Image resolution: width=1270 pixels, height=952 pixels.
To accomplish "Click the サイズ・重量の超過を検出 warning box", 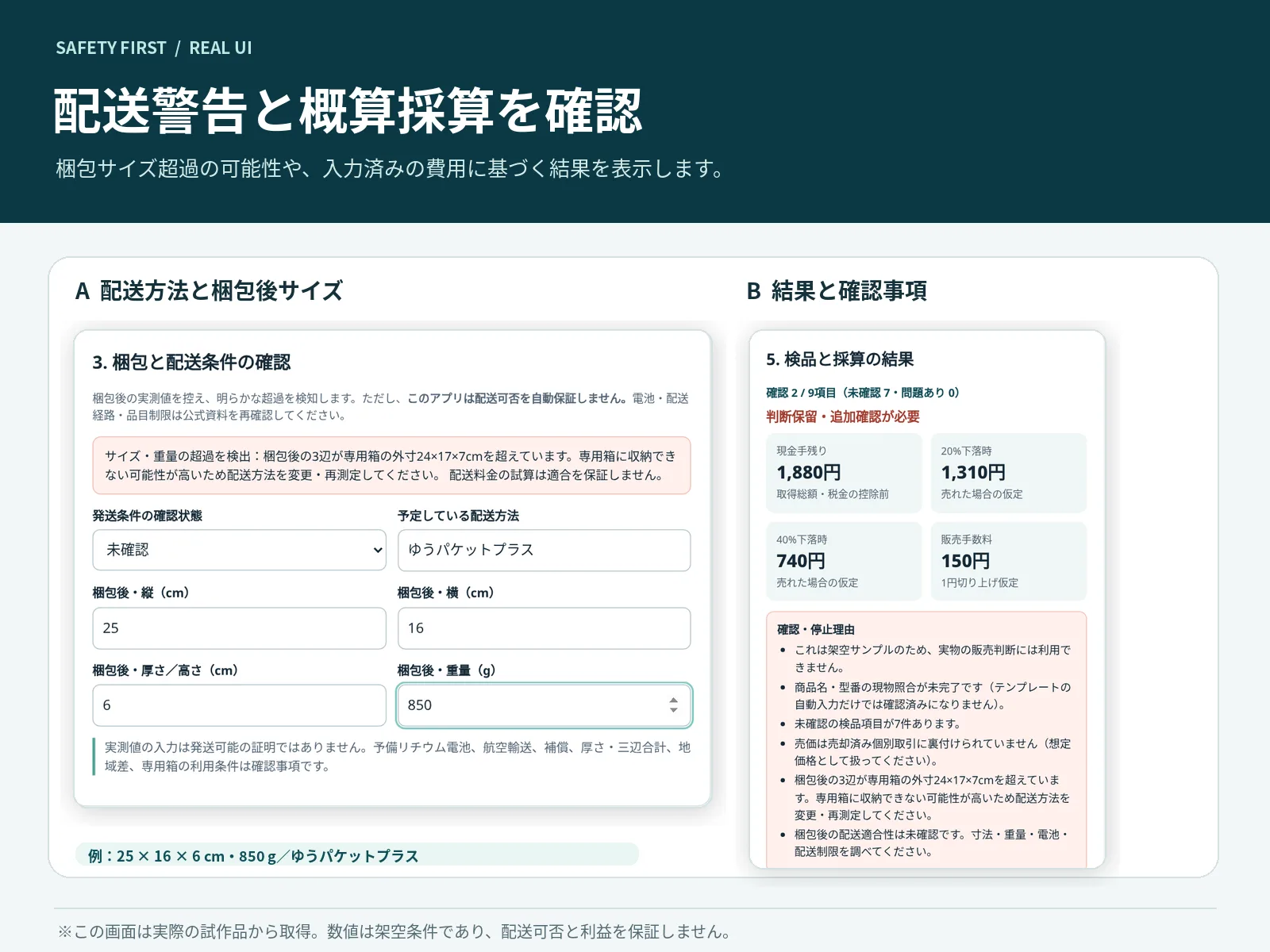I will (x=391, y=466).
